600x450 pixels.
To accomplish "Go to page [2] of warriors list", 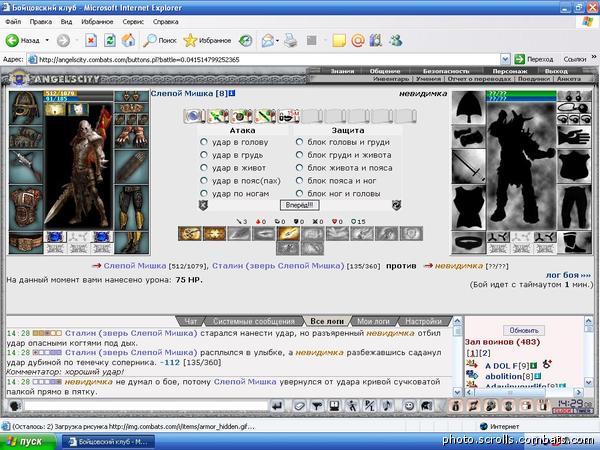I will [x=484, y=353].
